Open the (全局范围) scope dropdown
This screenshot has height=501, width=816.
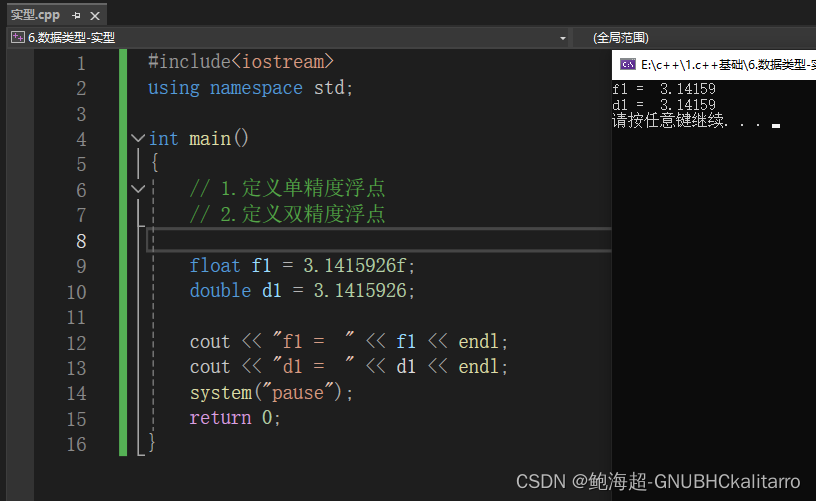click(620, 38)
